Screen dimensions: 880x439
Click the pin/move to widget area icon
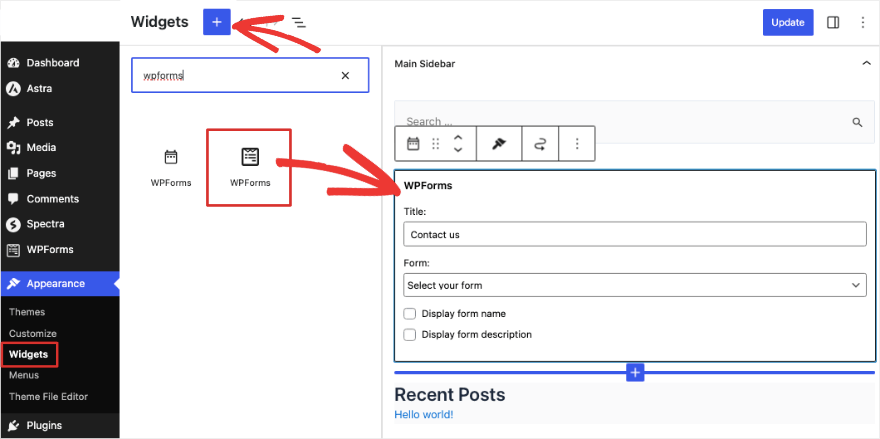[498, 144]
